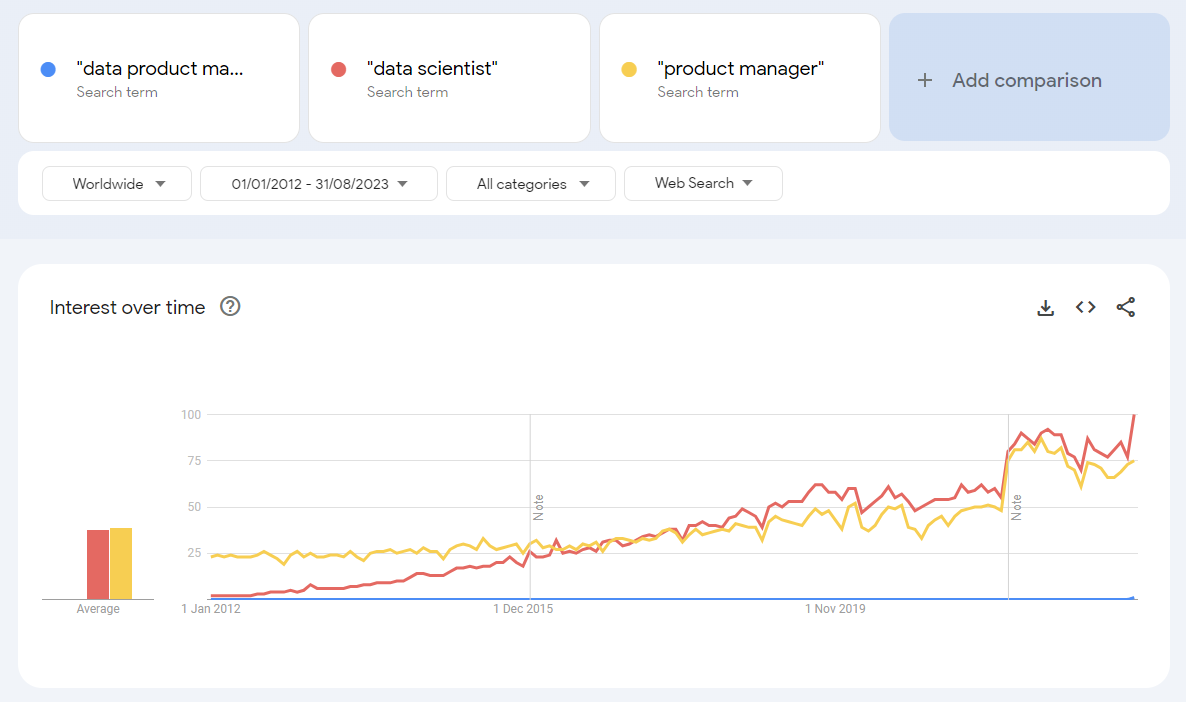
Task: Click the plus icon beside Add comparison
Action: click(x=924, y=79)
